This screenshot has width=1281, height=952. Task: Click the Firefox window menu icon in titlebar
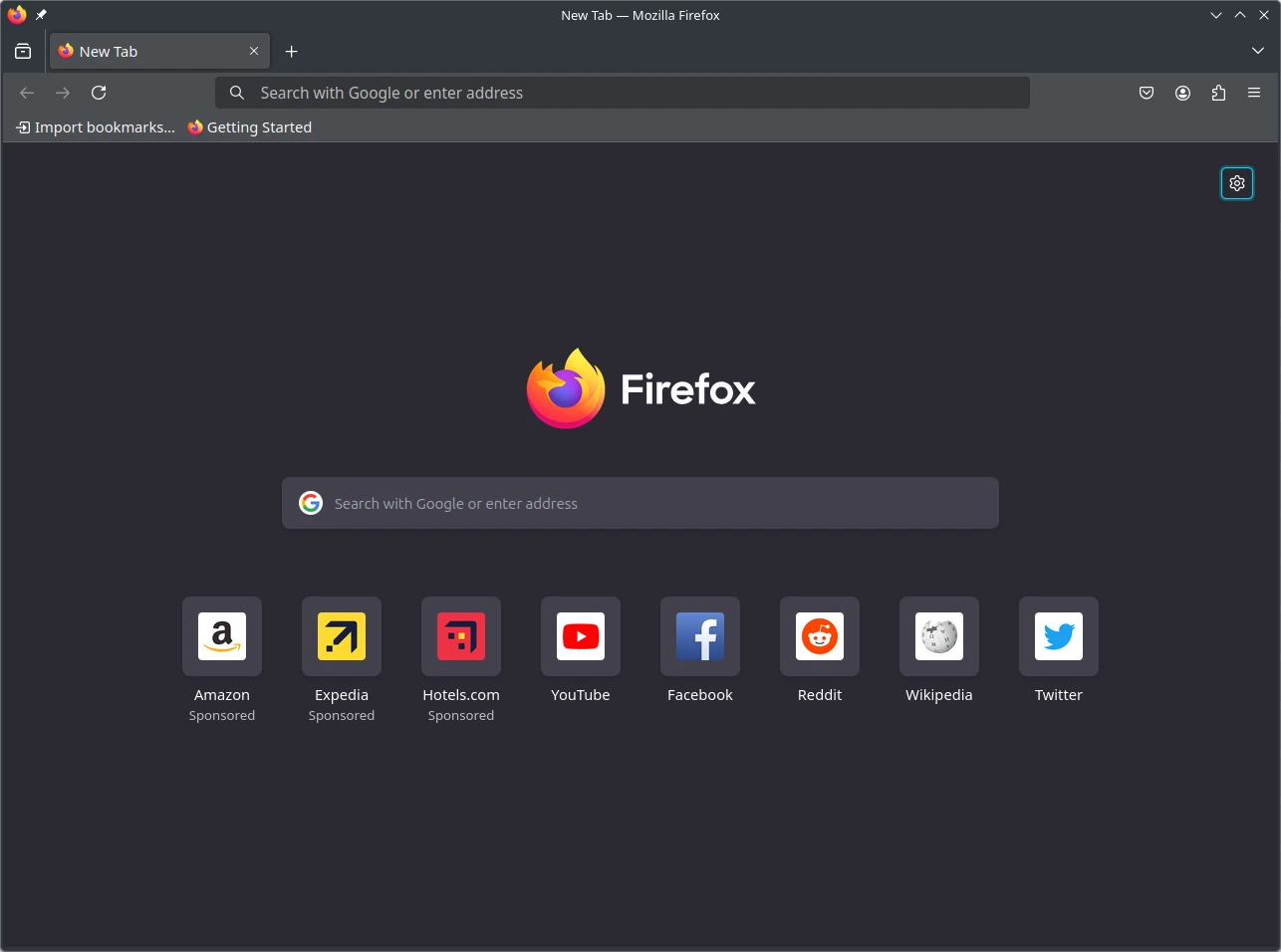(17, 15)
